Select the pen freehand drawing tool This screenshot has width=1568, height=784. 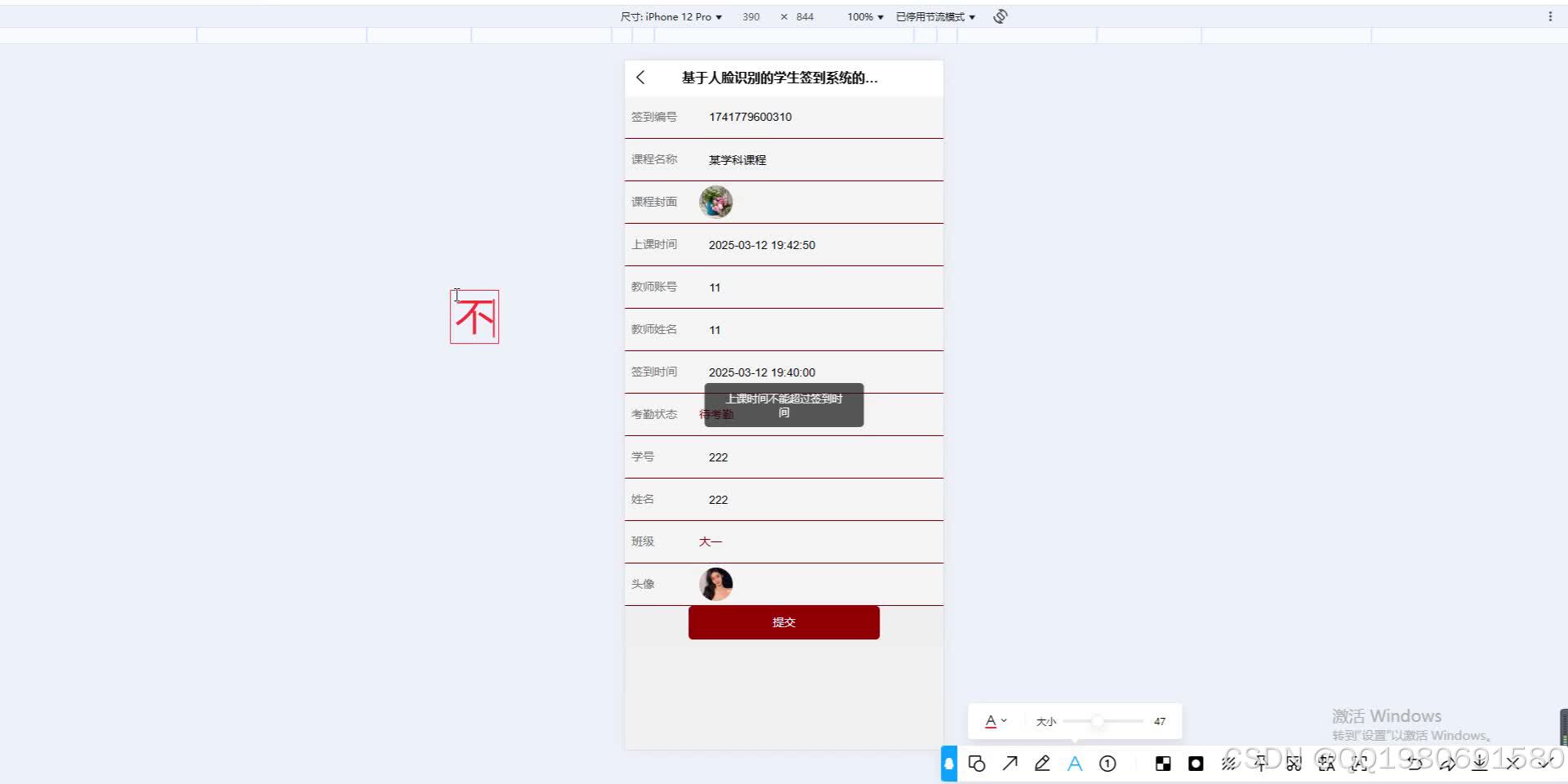(1042, 764)
